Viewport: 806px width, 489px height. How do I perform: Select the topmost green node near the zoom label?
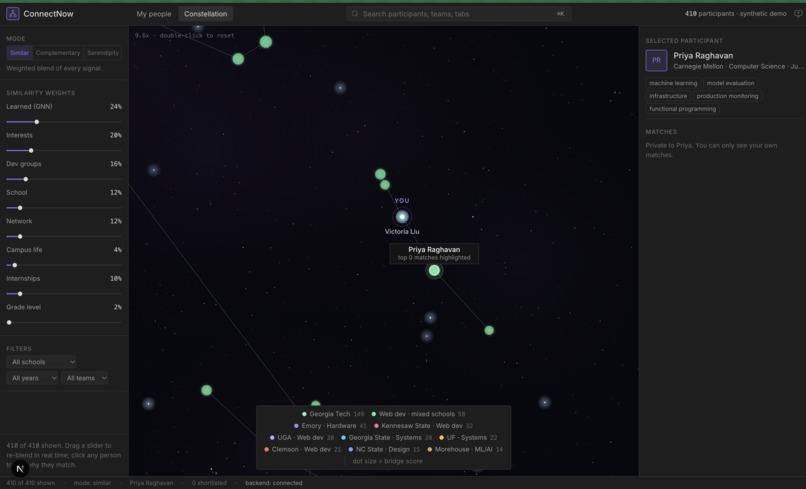click(x=266, y=42)
